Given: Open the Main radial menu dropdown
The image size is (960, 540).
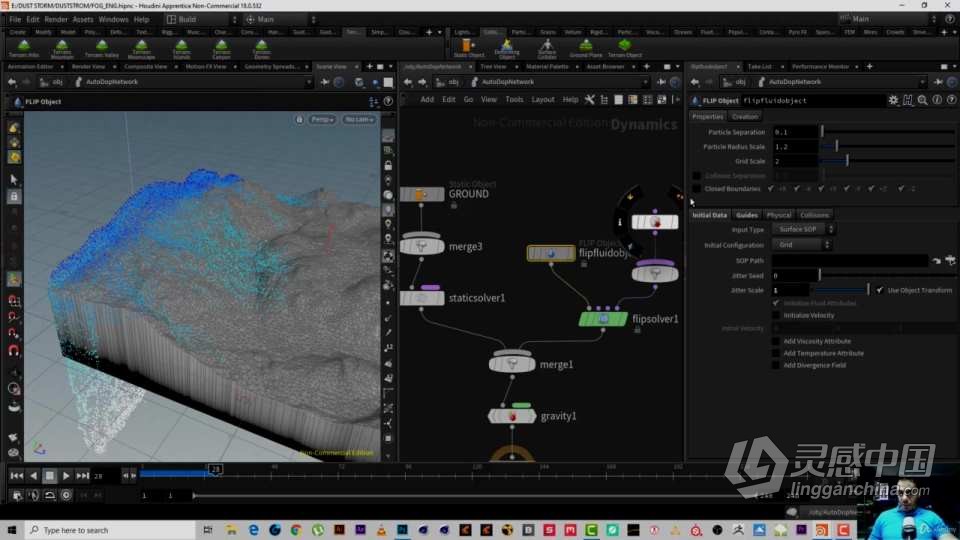Looking at the screenshot, I should (x=281, y=20).
